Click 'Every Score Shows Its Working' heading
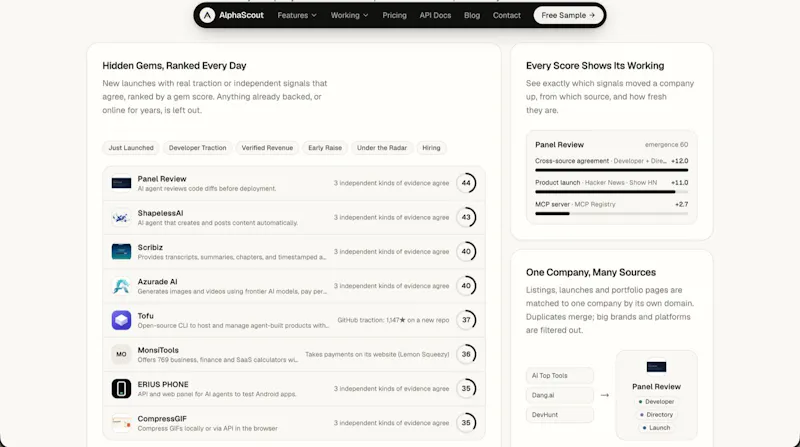 595,66
